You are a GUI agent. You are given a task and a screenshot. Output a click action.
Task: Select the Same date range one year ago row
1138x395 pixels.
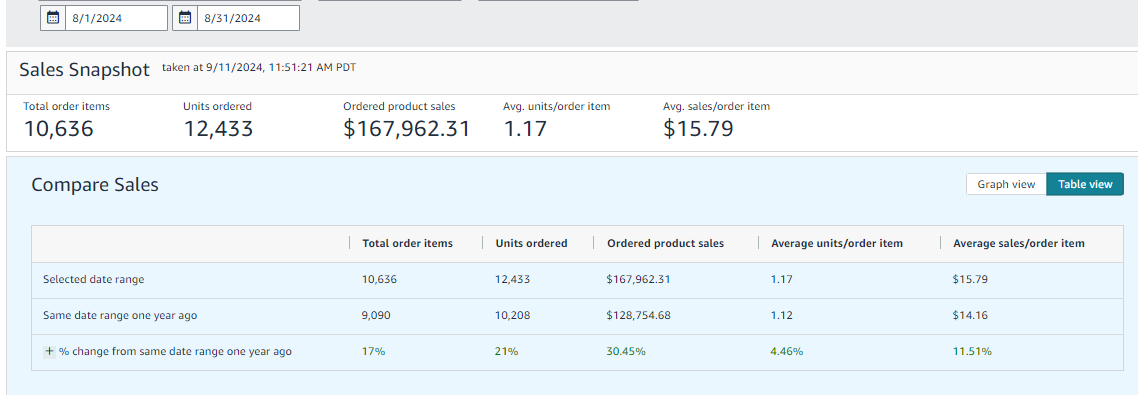click(x=577, y=316)
